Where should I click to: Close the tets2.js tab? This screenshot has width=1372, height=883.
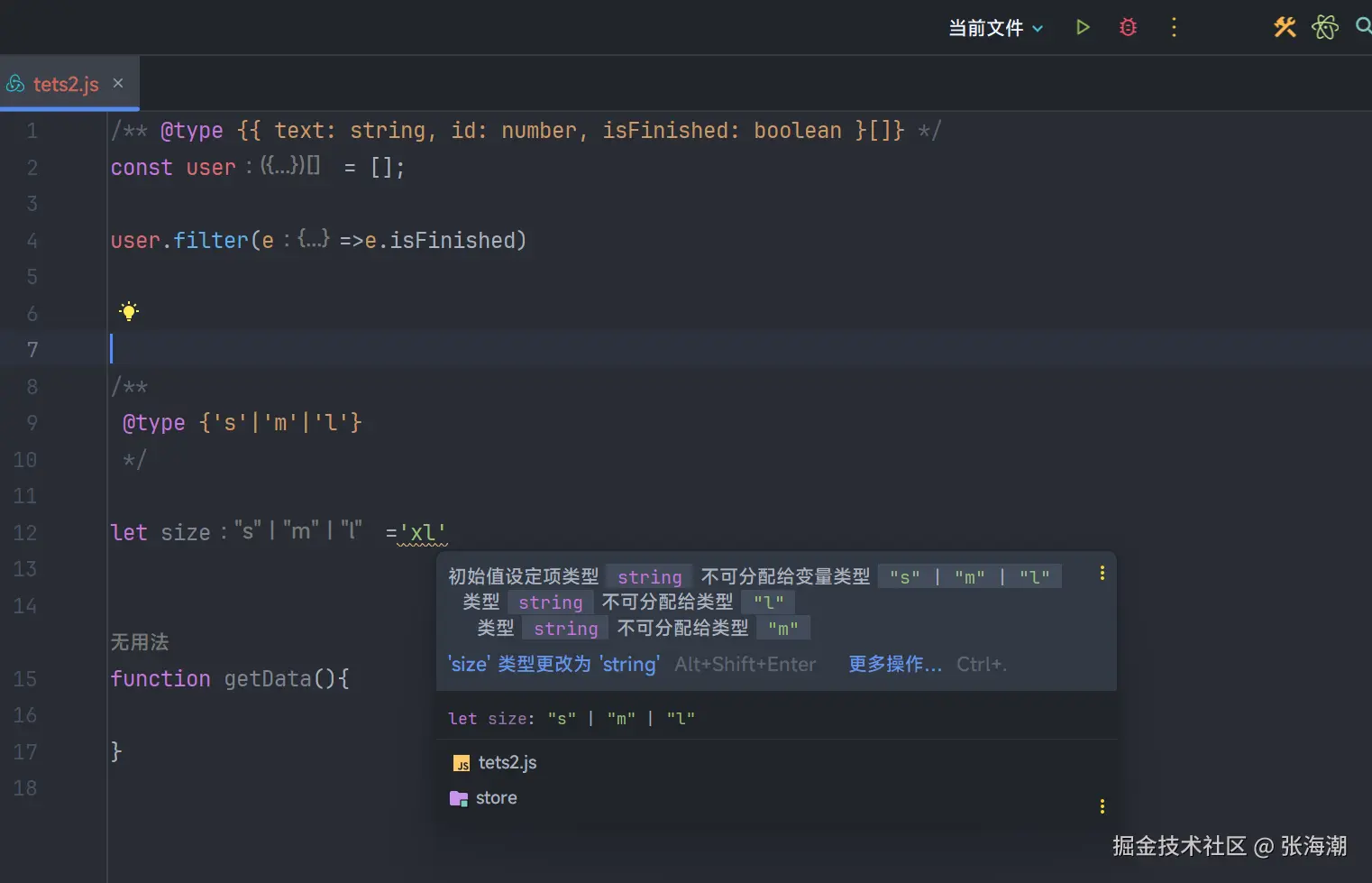(x=118, y=83)
